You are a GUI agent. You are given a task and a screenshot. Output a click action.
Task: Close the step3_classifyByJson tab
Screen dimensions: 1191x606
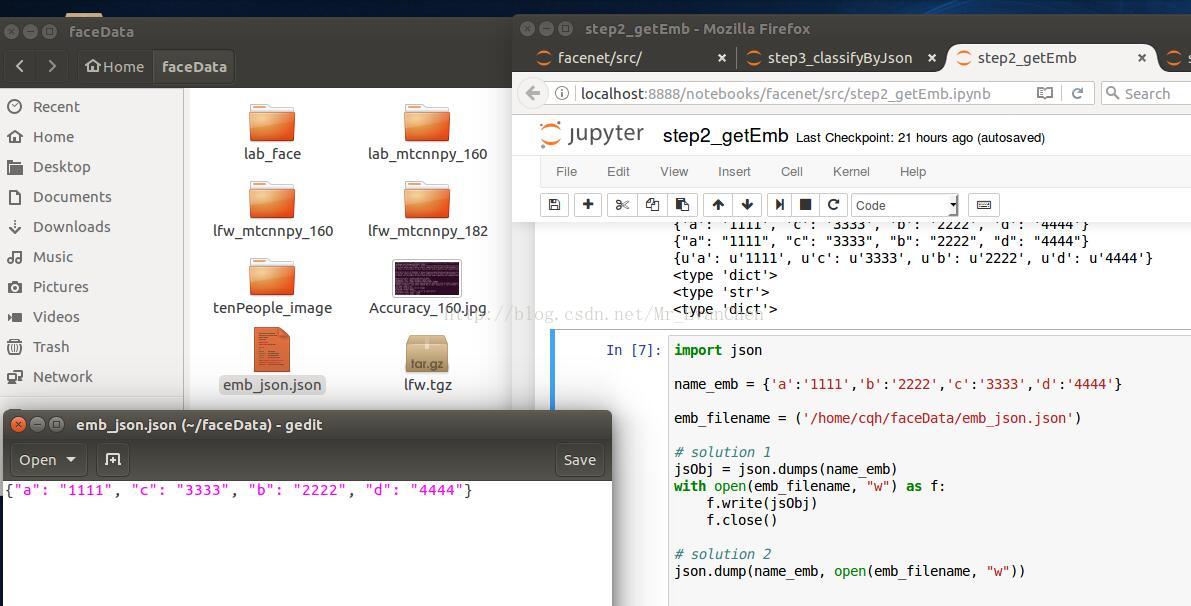931,58
